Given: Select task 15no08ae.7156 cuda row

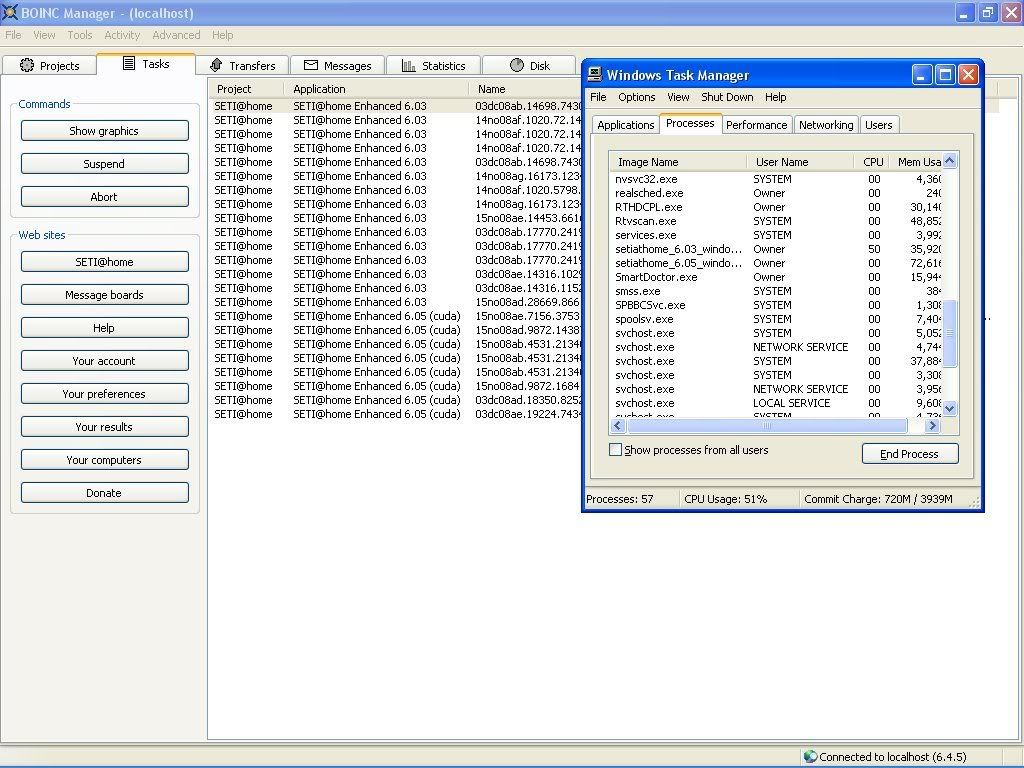Looking at the screenshot, I should coord(396,316).
